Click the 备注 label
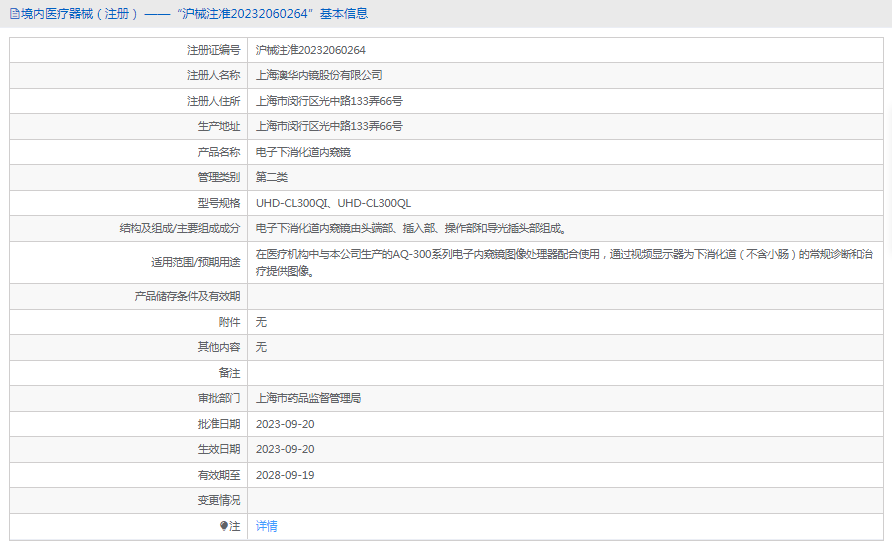 click(x=229, y=373)
